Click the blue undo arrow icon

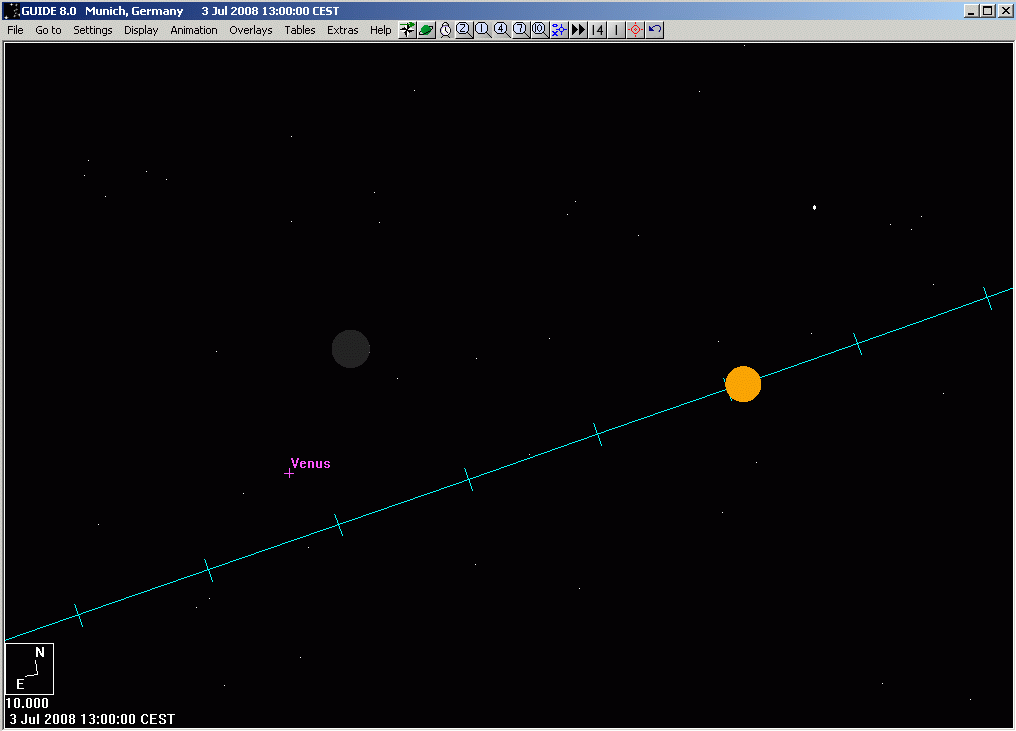[x=655, y=30]
